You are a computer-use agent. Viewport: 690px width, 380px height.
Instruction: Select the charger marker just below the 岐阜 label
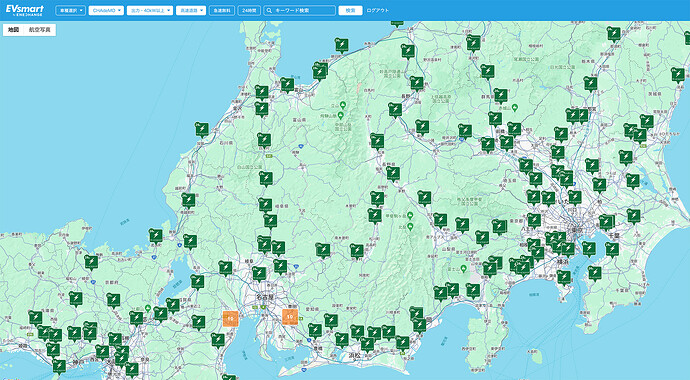point(259,274)
